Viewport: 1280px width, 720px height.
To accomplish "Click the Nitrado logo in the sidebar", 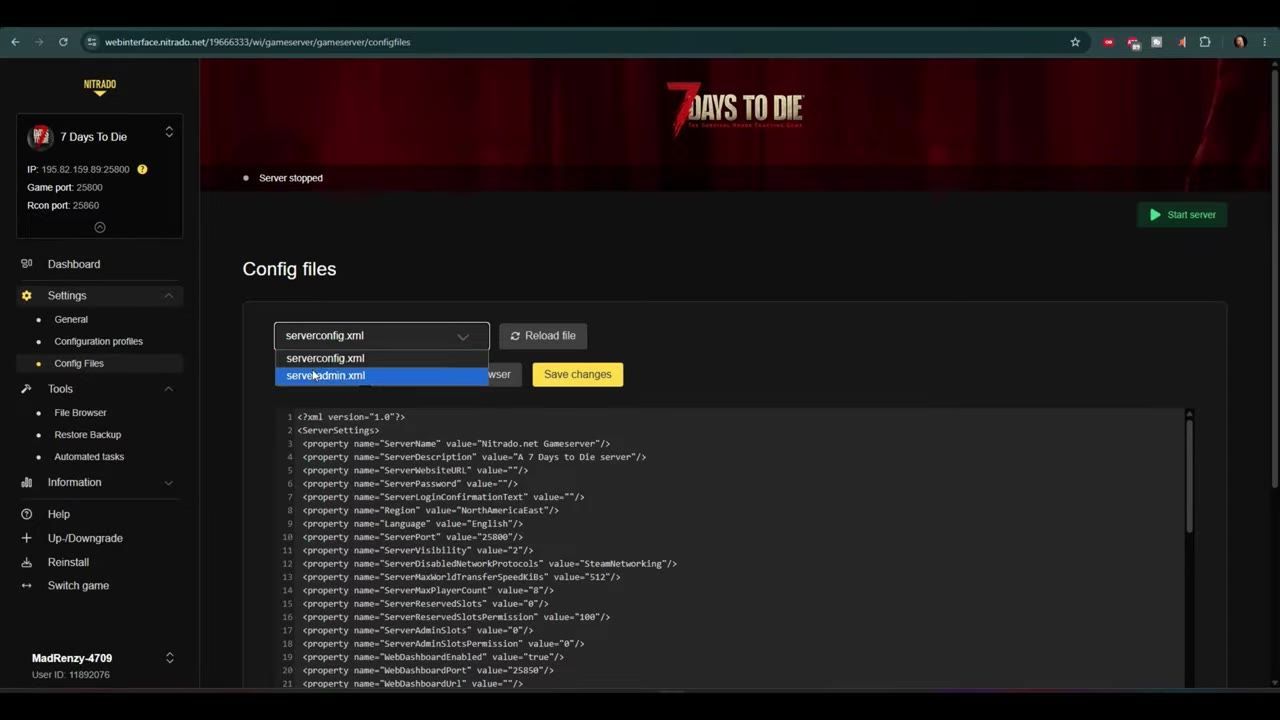I will [100, 87].
